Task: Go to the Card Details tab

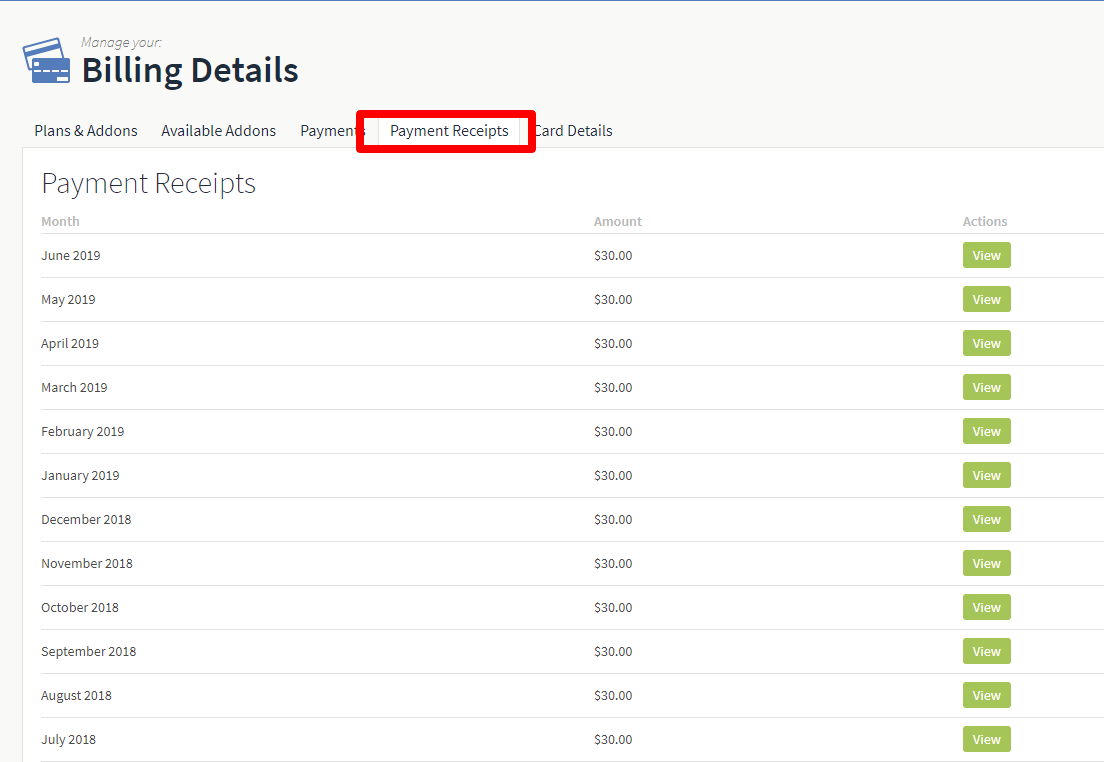Action: [x=573, y=131]
